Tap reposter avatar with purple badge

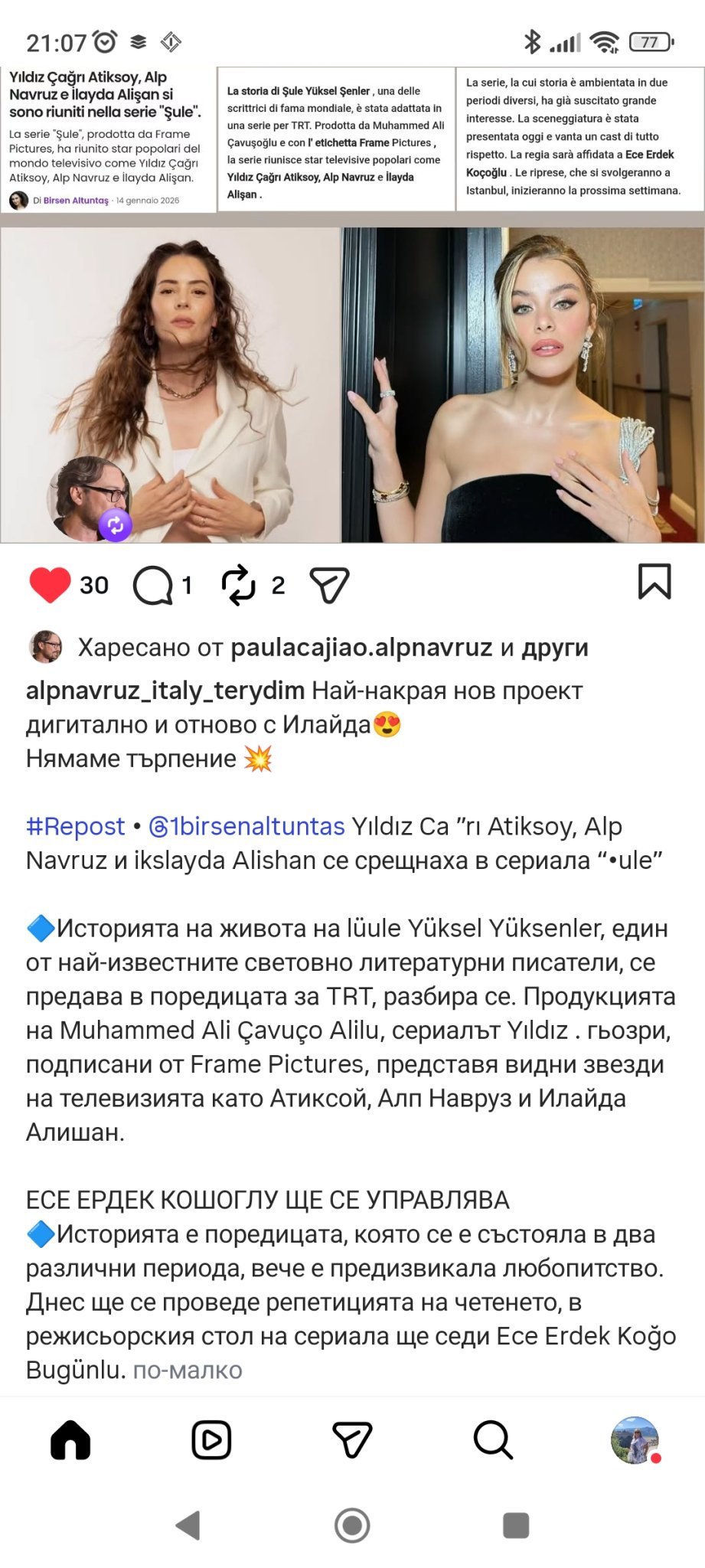(x=90, y=498)
